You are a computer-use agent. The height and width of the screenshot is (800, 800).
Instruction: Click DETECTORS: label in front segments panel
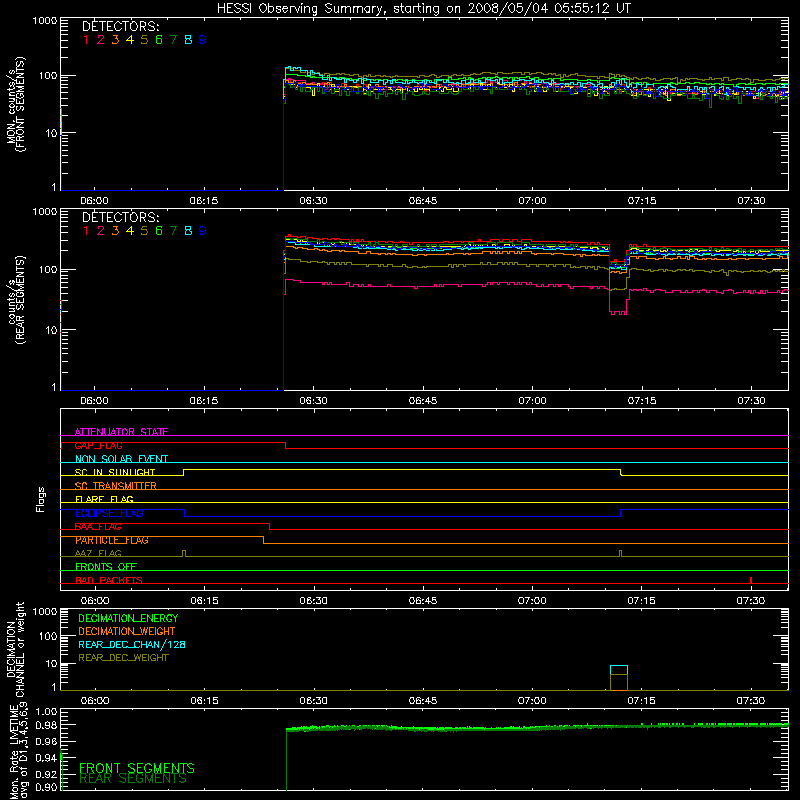(x=121, y=27)
